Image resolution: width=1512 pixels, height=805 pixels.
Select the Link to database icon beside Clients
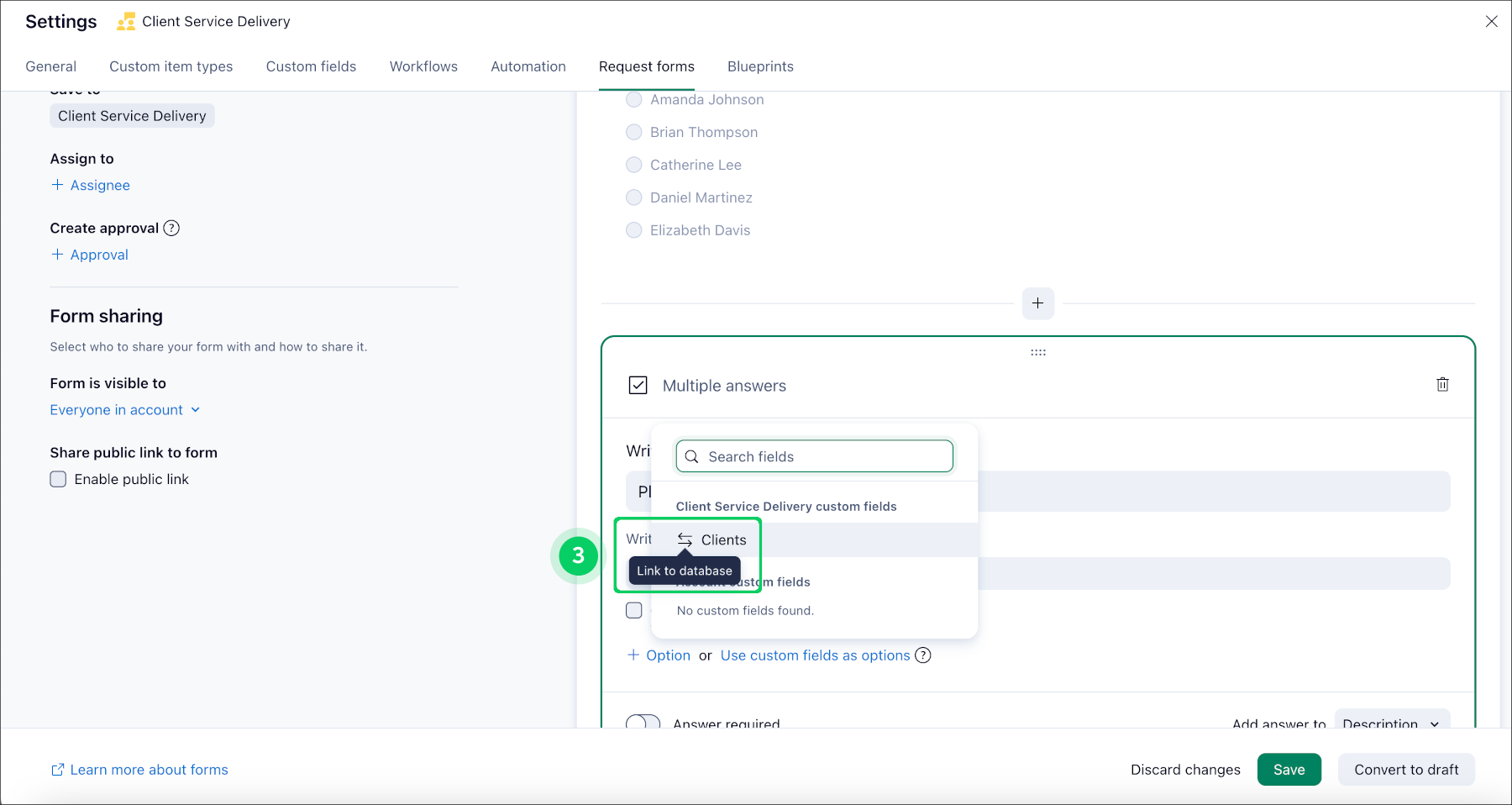click(x=685, y=539)
